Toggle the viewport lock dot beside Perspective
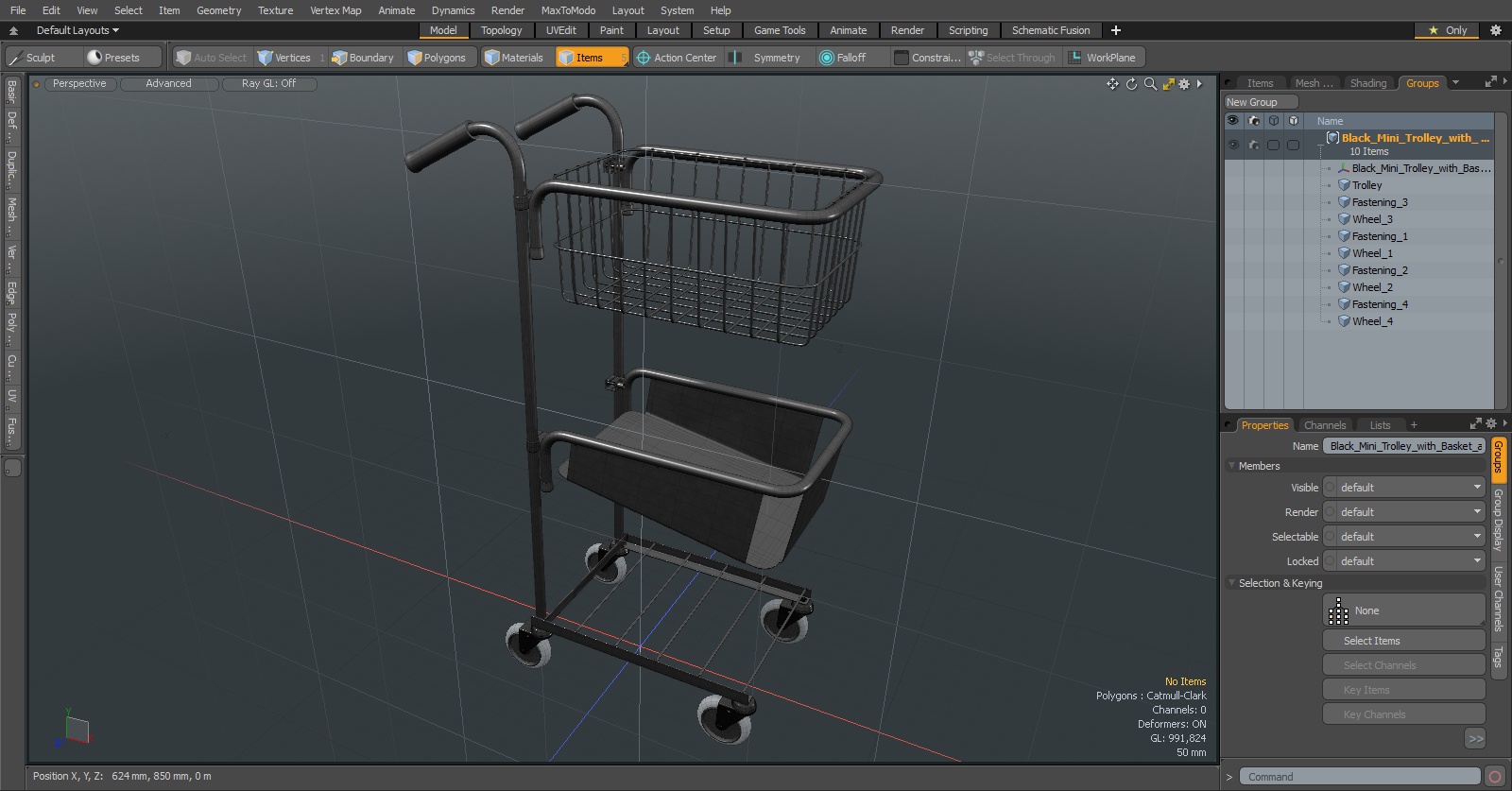Viewport: 1512px width, 791px height. coord(37,84)
